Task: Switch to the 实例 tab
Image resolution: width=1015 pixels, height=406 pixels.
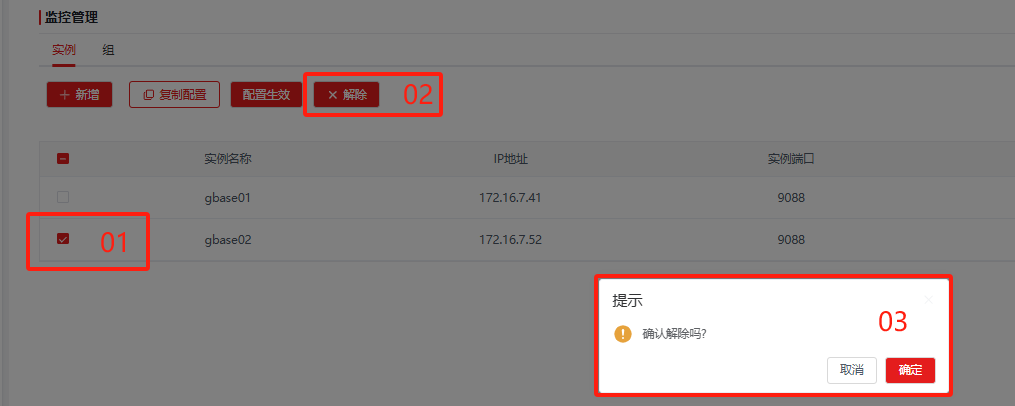Action: coord(64,50)
